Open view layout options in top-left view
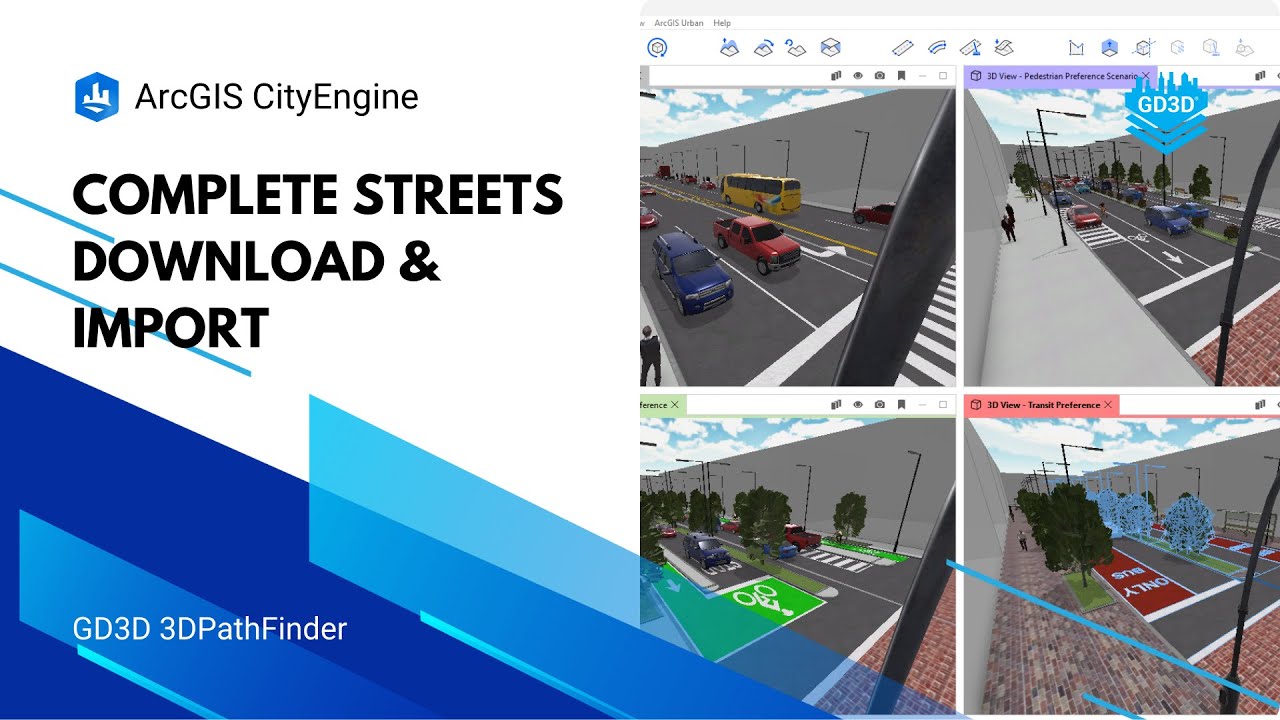 pos(836,75)
